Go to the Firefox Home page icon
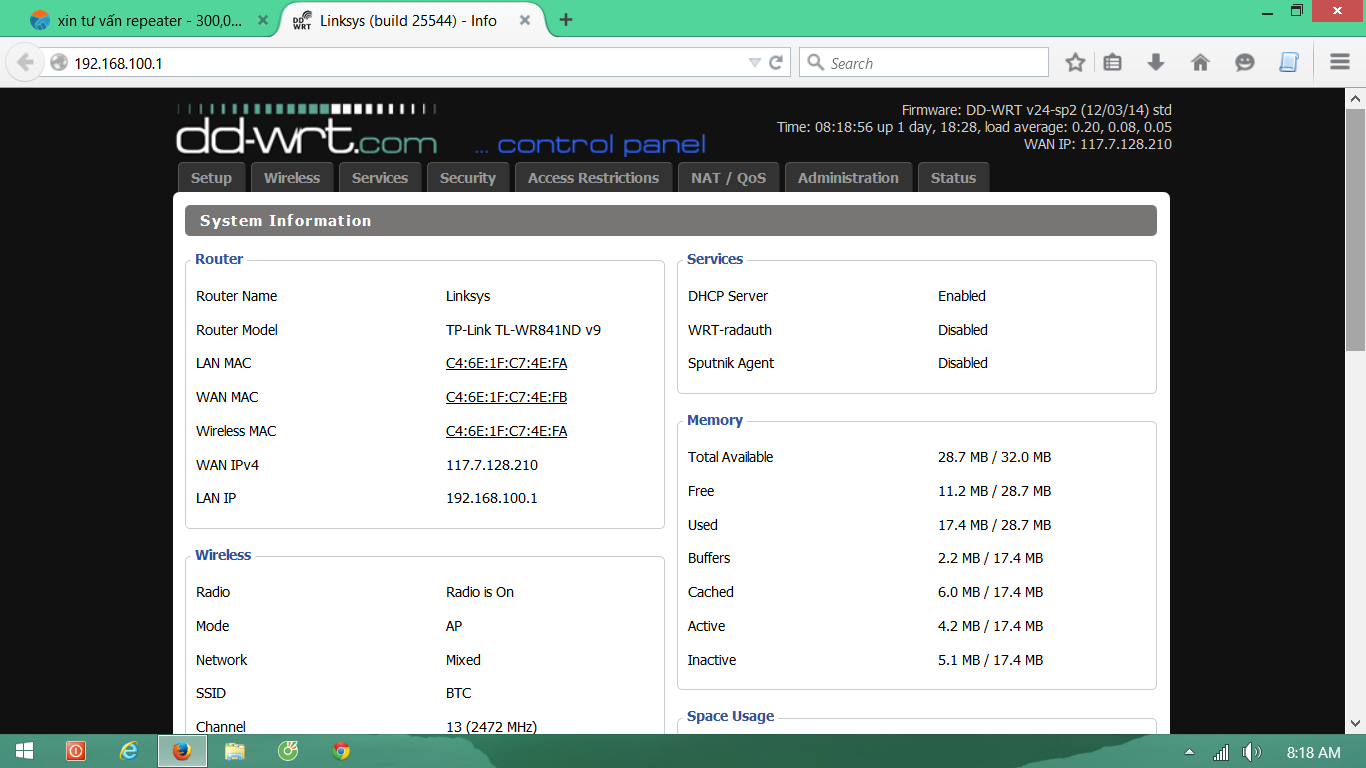This screenshot has height=768, width=1366. [1200, 63]
